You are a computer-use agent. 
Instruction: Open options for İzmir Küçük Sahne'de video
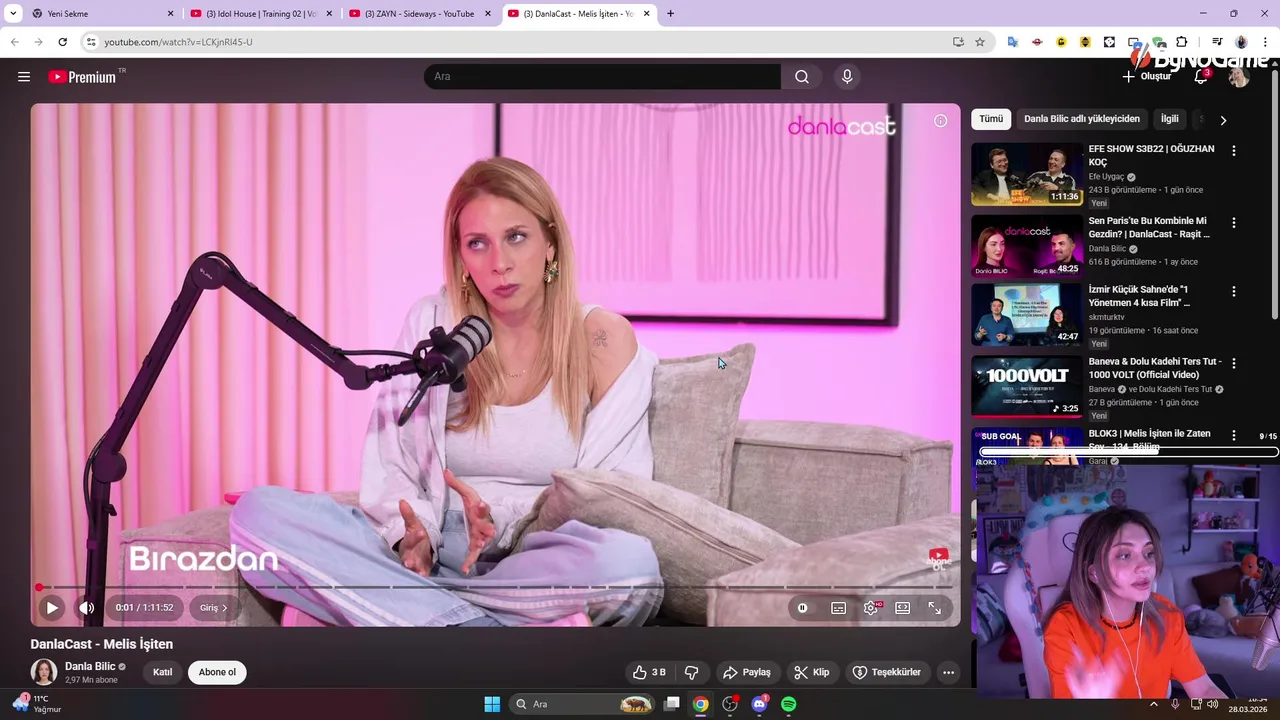pyautogui.click(x=1233, y=292)
